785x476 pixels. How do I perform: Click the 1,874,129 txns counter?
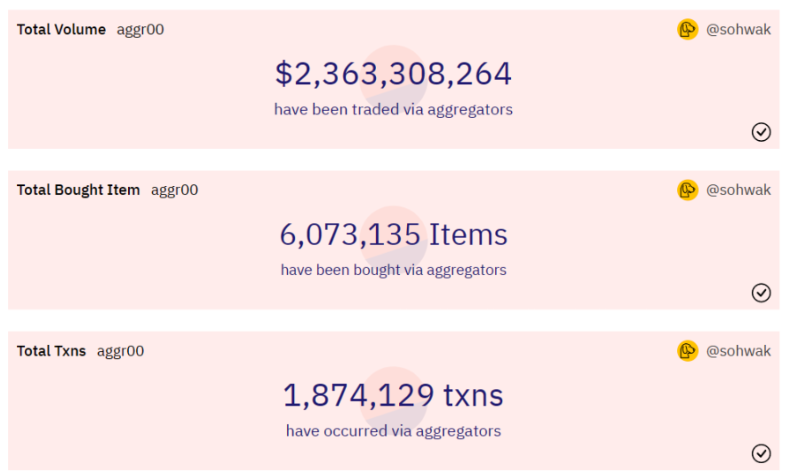[x=393, y=396]
